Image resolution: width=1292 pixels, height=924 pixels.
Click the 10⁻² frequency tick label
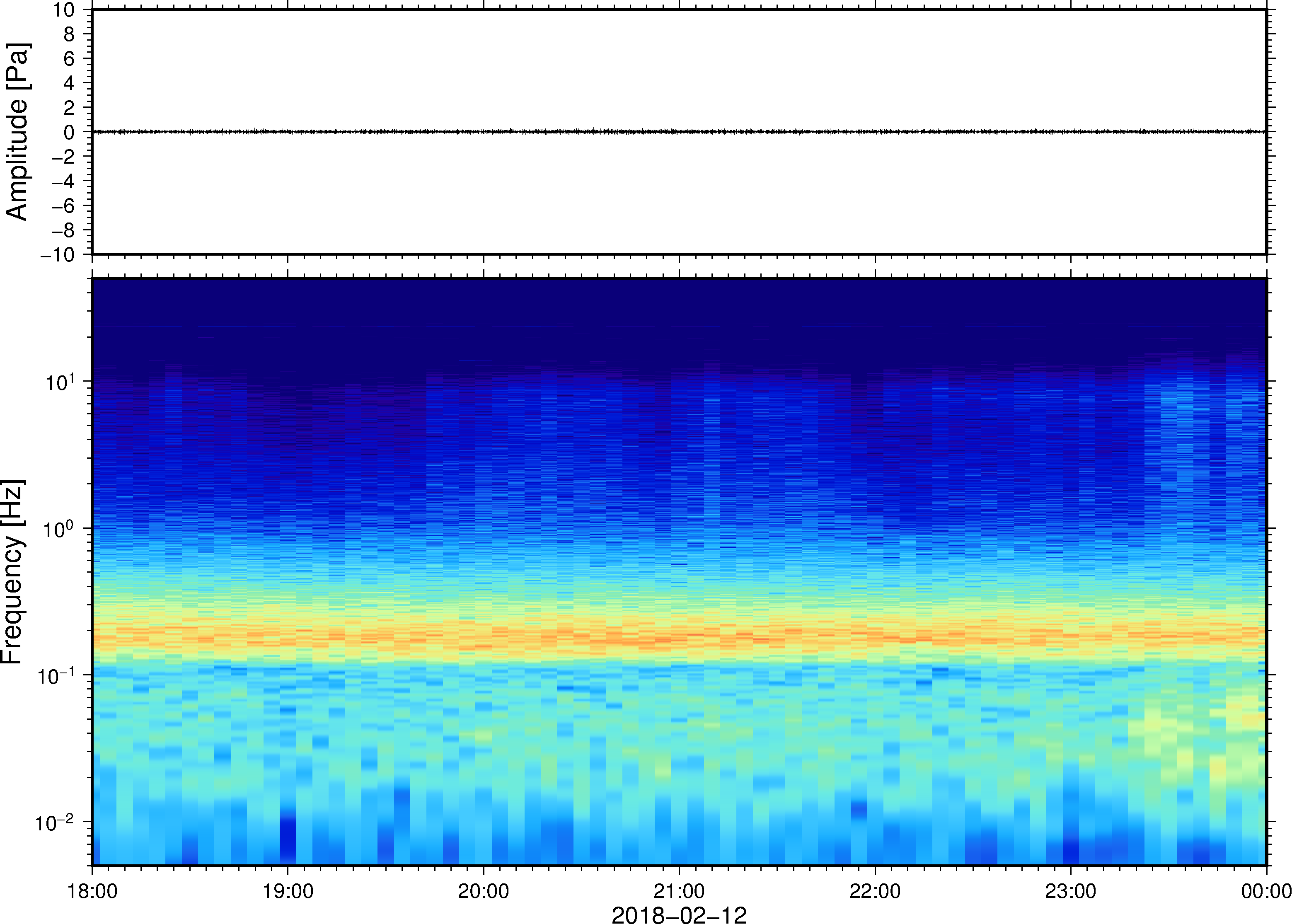pyautogui.click(x=55, y=822)
